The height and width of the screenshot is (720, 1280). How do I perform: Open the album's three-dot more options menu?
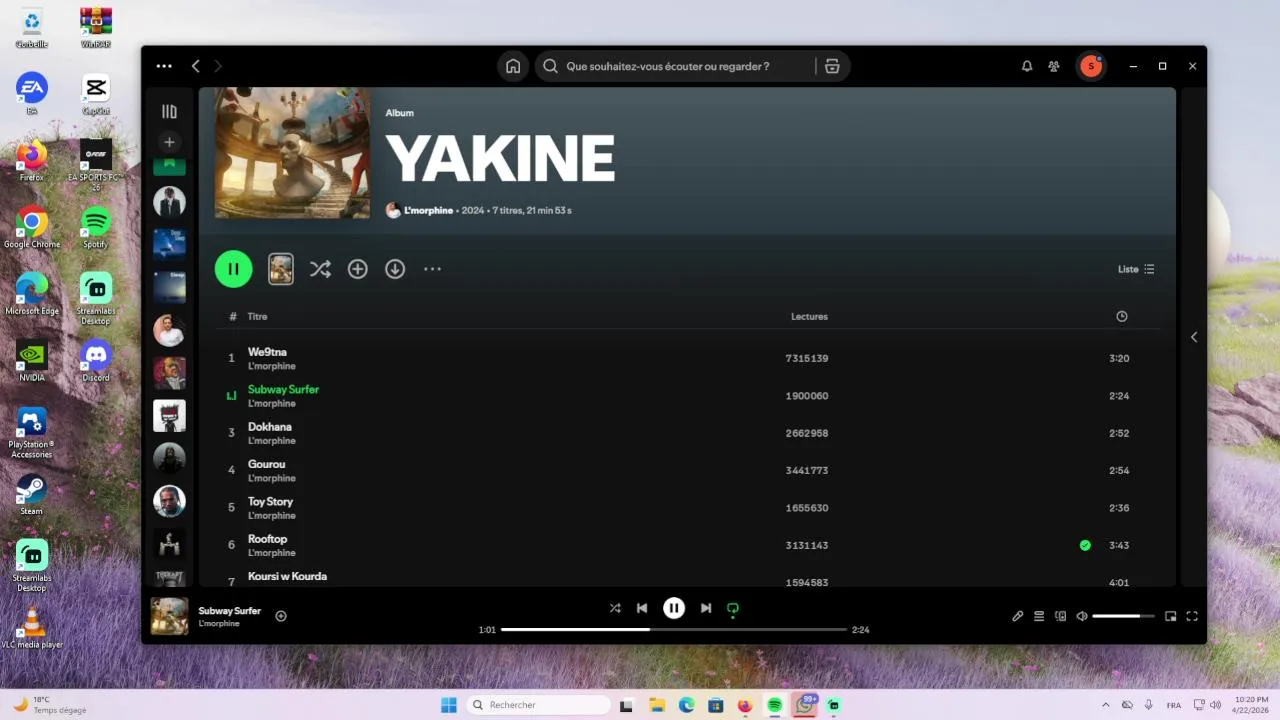click(432, 269)
